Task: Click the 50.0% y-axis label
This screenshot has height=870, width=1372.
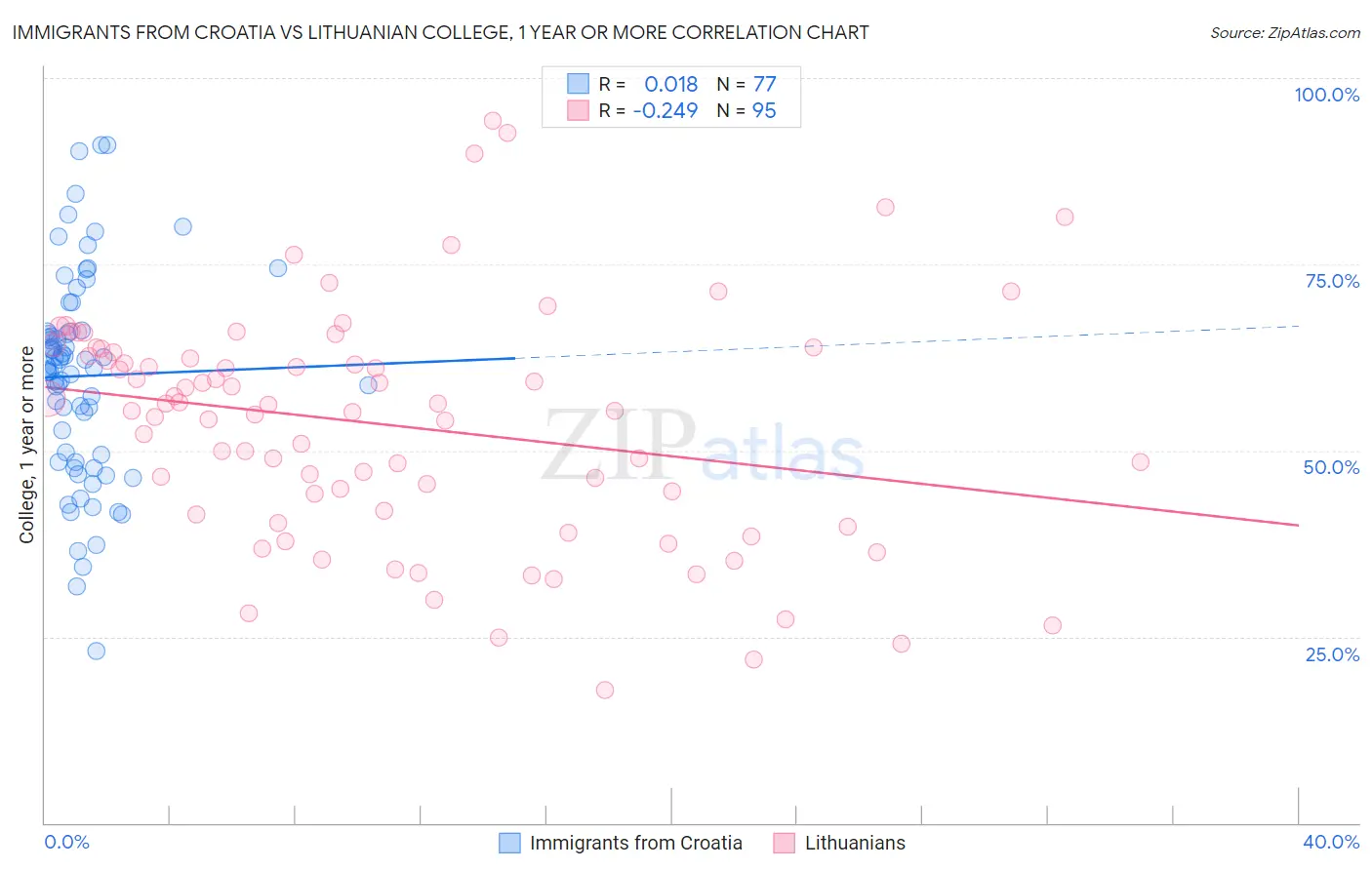Action: (x=1331, y=467)
